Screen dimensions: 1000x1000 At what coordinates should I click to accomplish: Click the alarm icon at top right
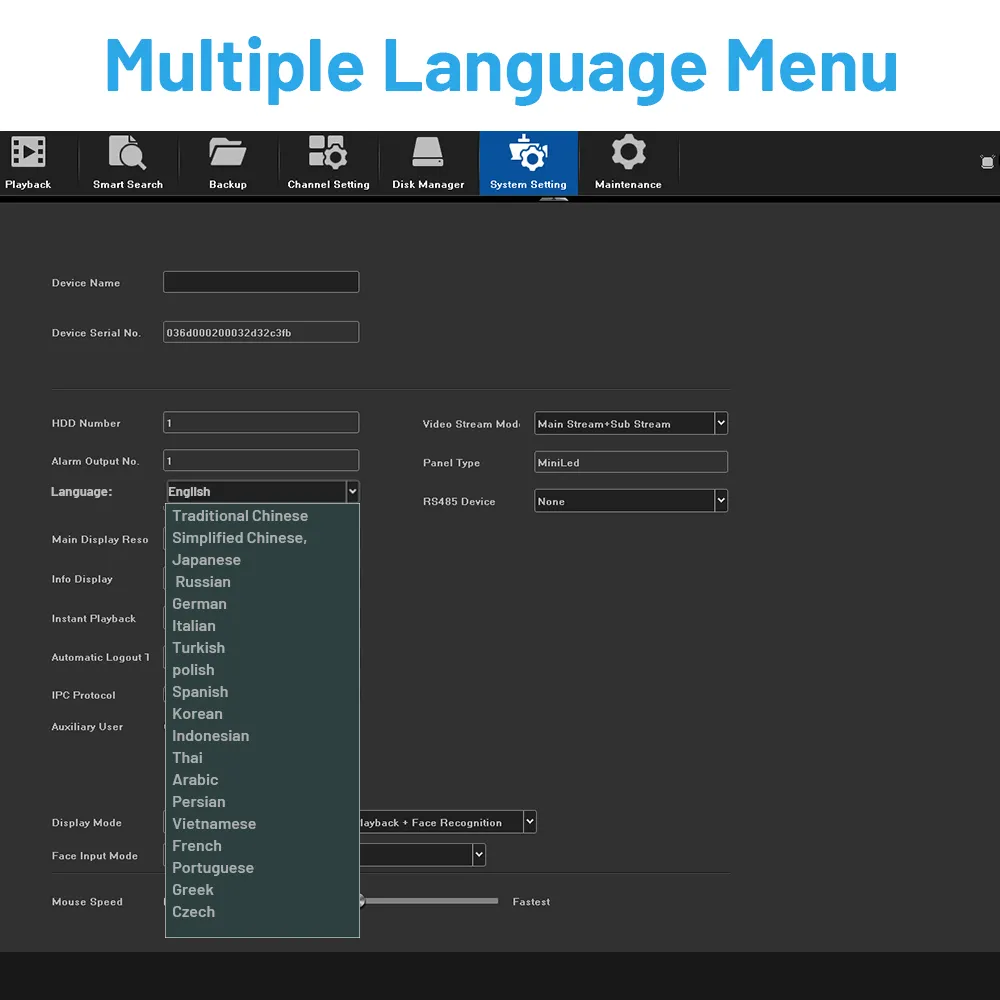(x=987, y=162)
